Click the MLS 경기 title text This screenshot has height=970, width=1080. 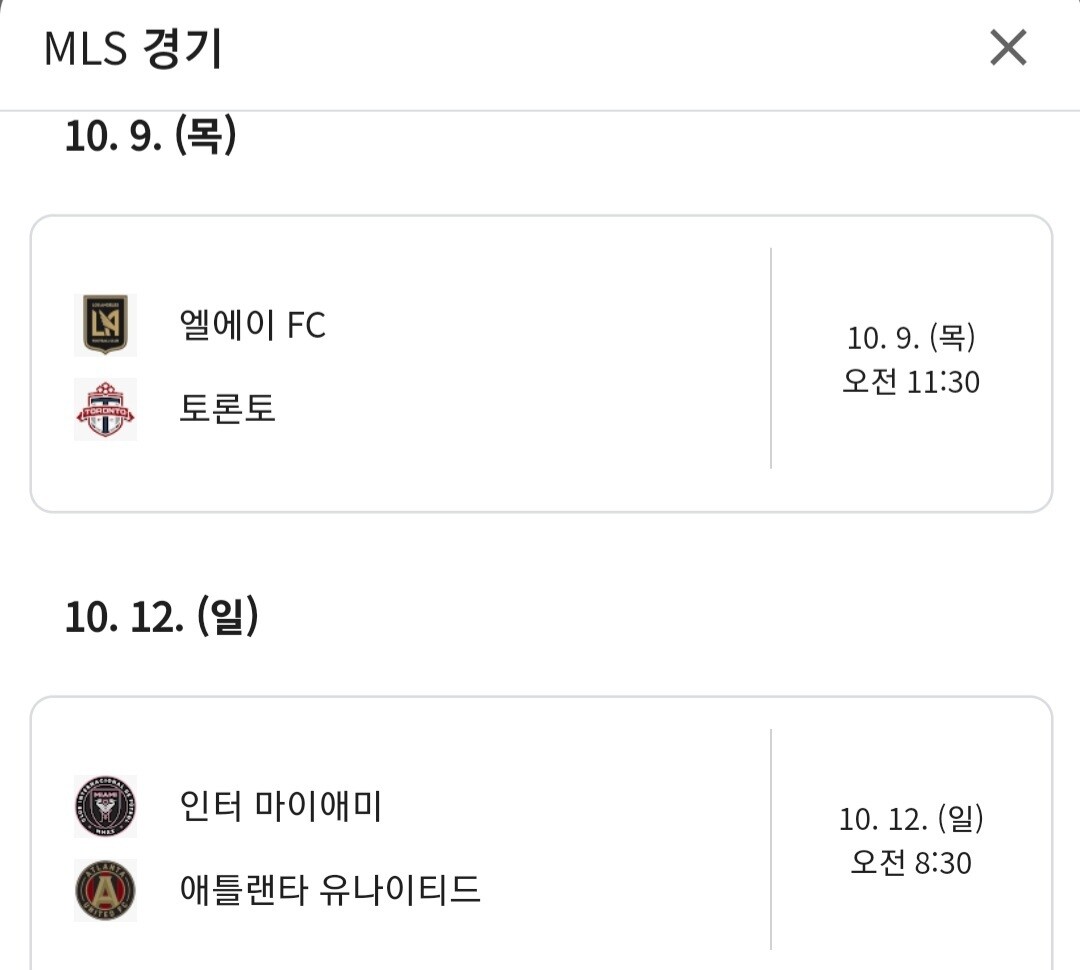point(133,49)
